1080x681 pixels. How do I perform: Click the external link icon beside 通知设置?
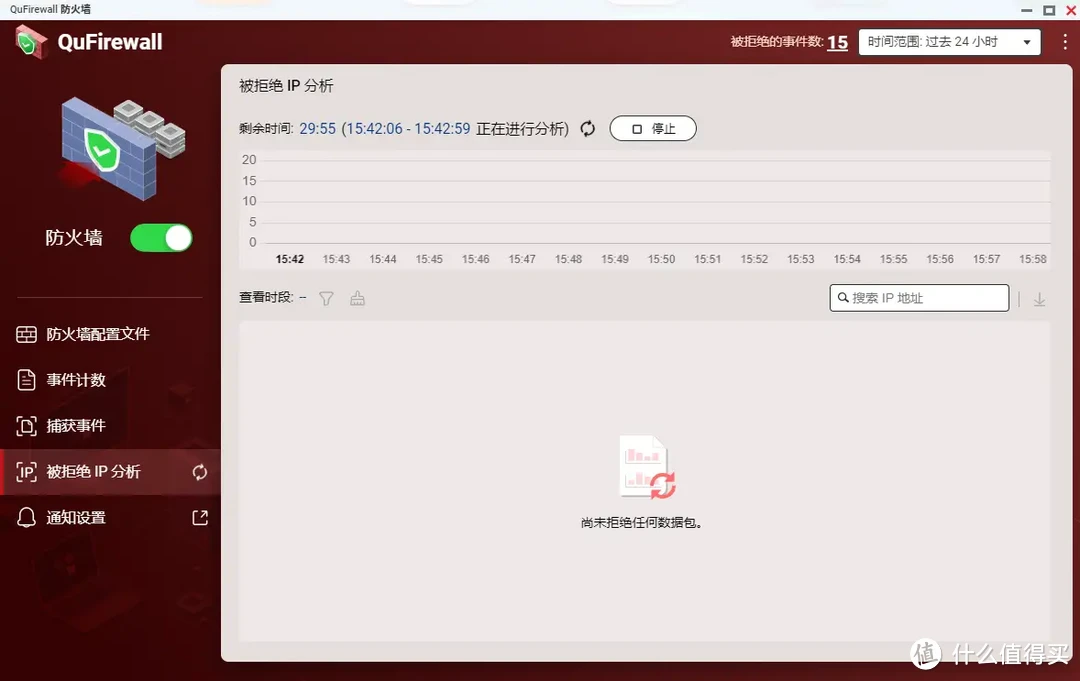click(x=200, y=518)
